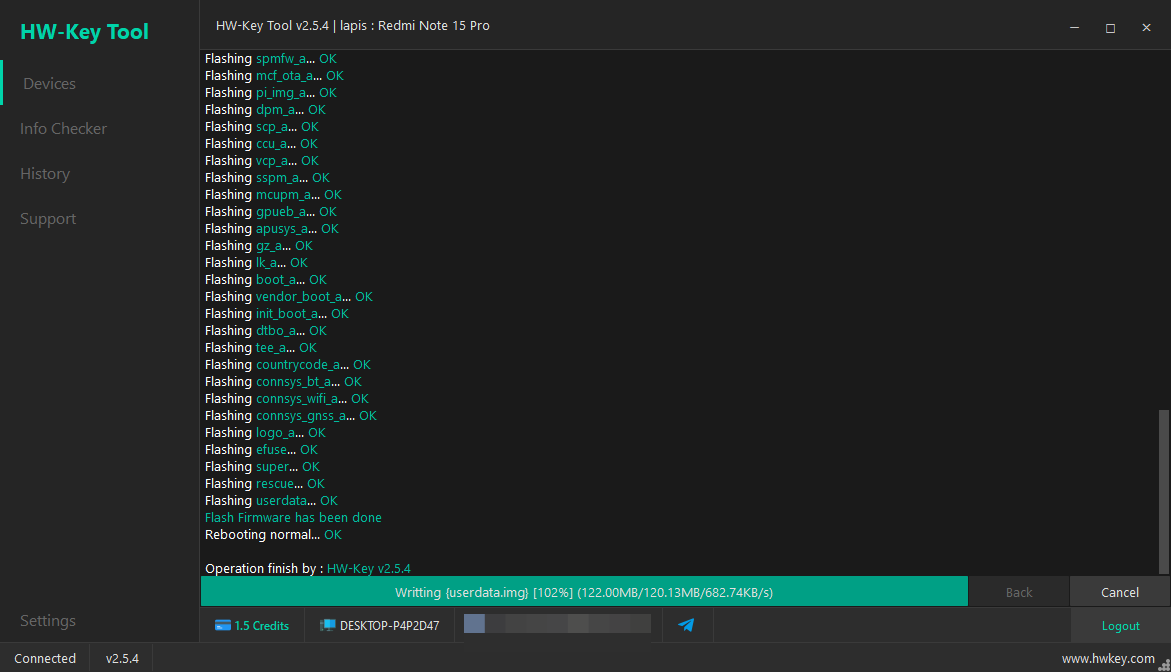
Task: Select the 'Flashing scp_a' log line
Action: coord(262,126)
